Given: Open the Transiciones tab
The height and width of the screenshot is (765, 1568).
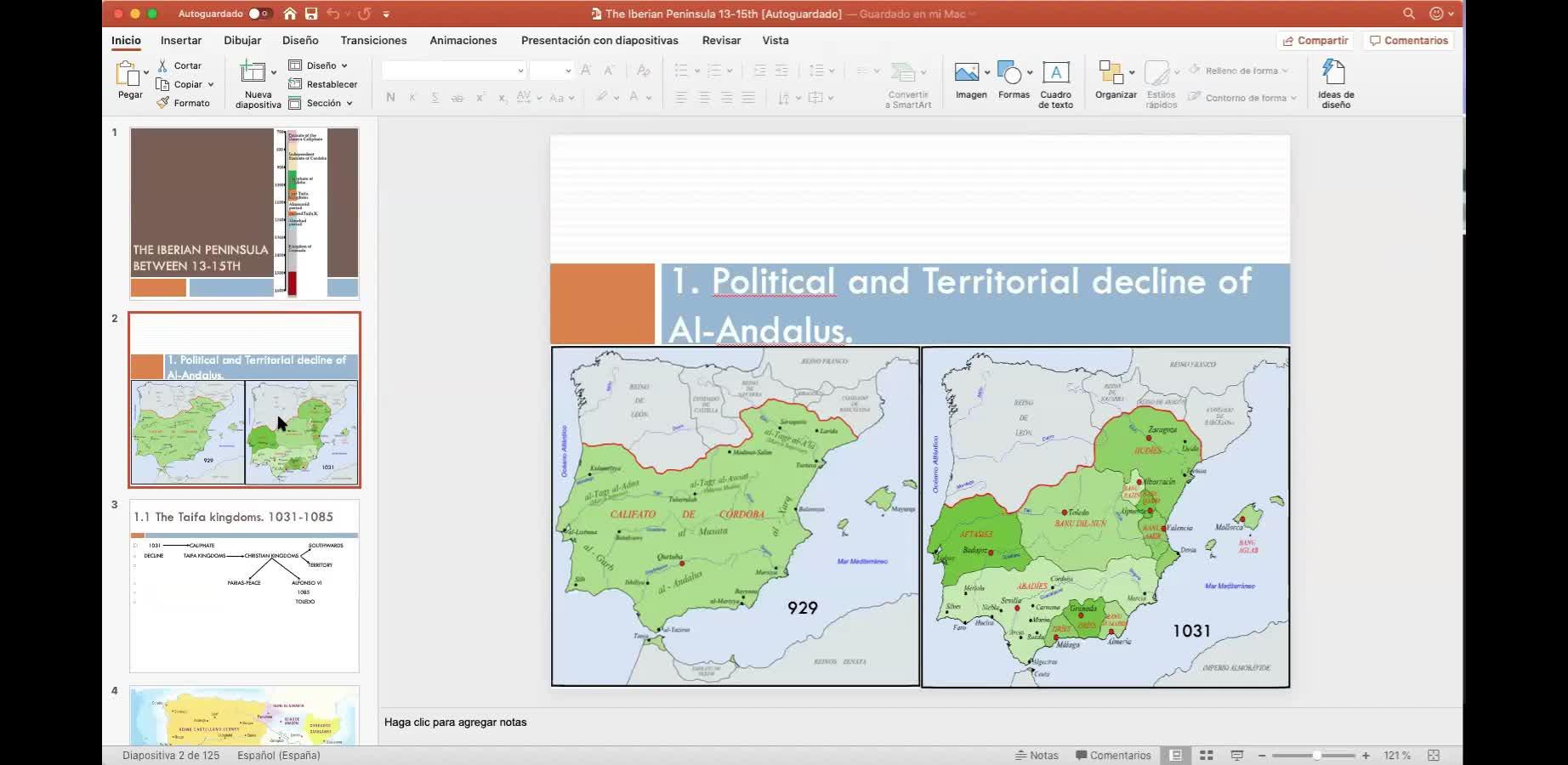Looking at the screenshot, I should tap(373, 40).
